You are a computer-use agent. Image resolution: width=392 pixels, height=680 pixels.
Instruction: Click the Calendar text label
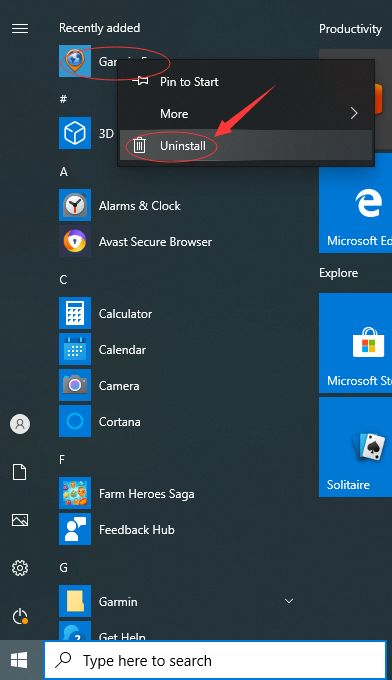tap(122, 350)
